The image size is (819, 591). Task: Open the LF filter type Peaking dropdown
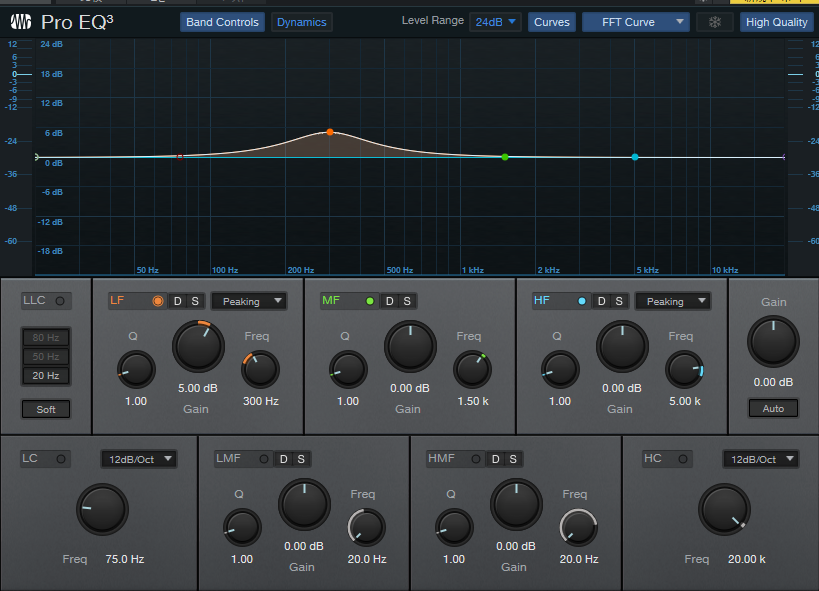click(x=249, y=301)
